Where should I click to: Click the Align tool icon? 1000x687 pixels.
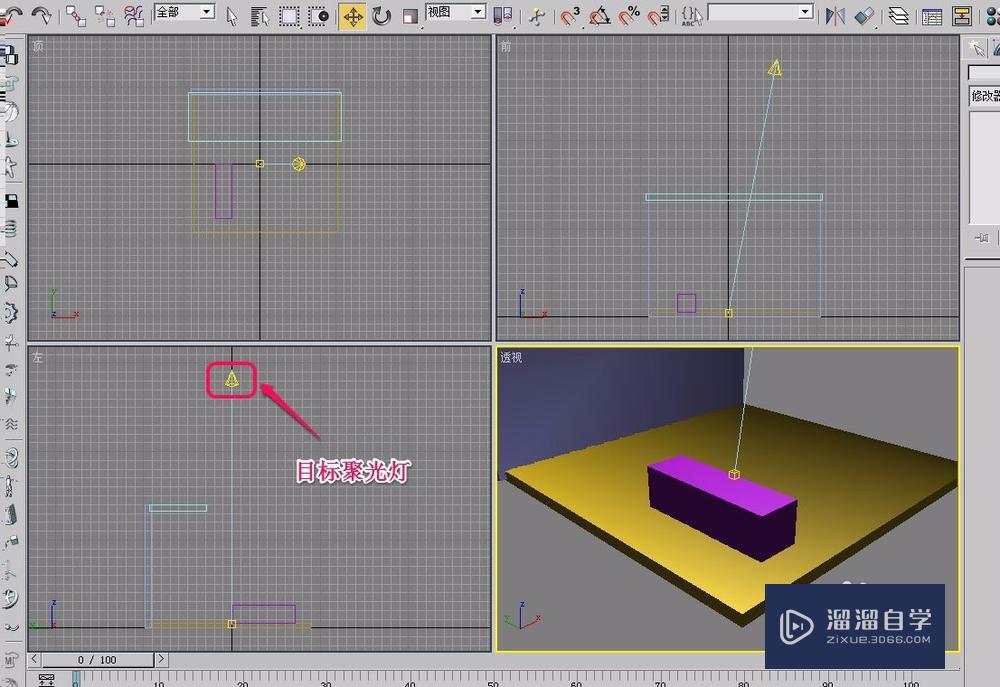click(x=865, y=15)
